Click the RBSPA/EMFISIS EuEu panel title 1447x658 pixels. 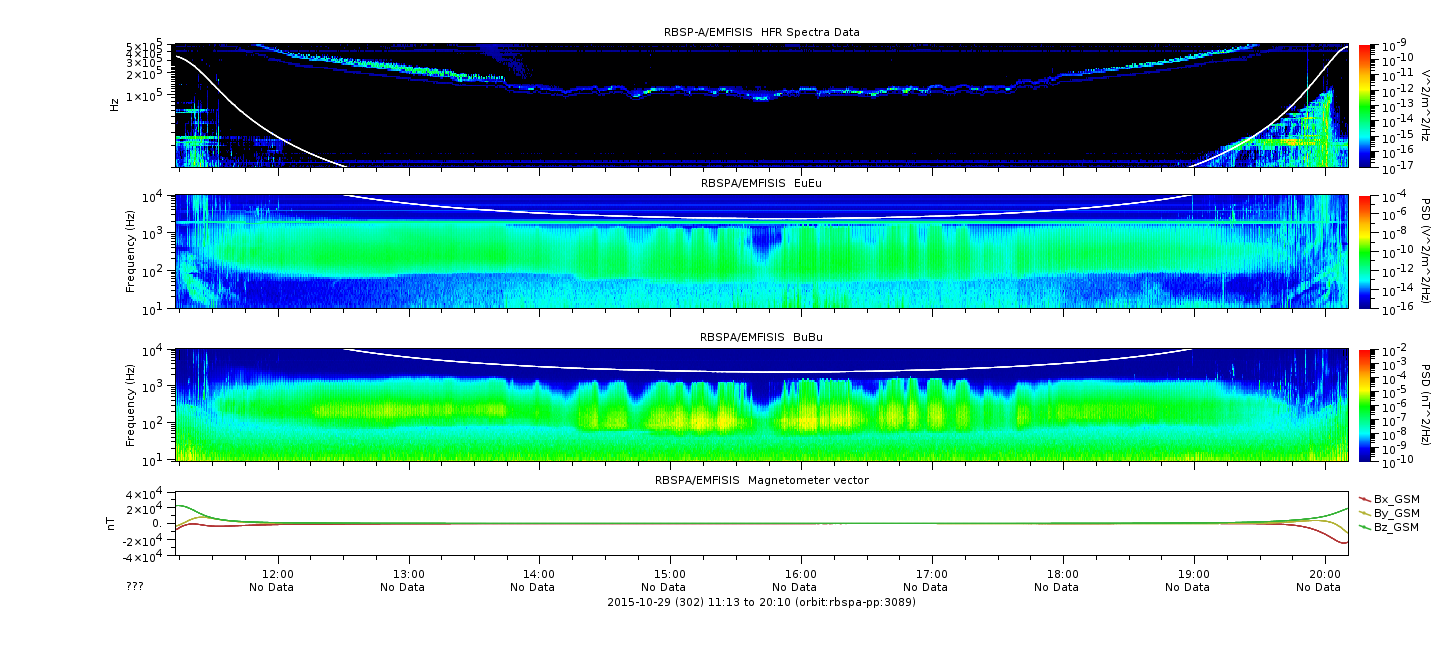[762, 183]
